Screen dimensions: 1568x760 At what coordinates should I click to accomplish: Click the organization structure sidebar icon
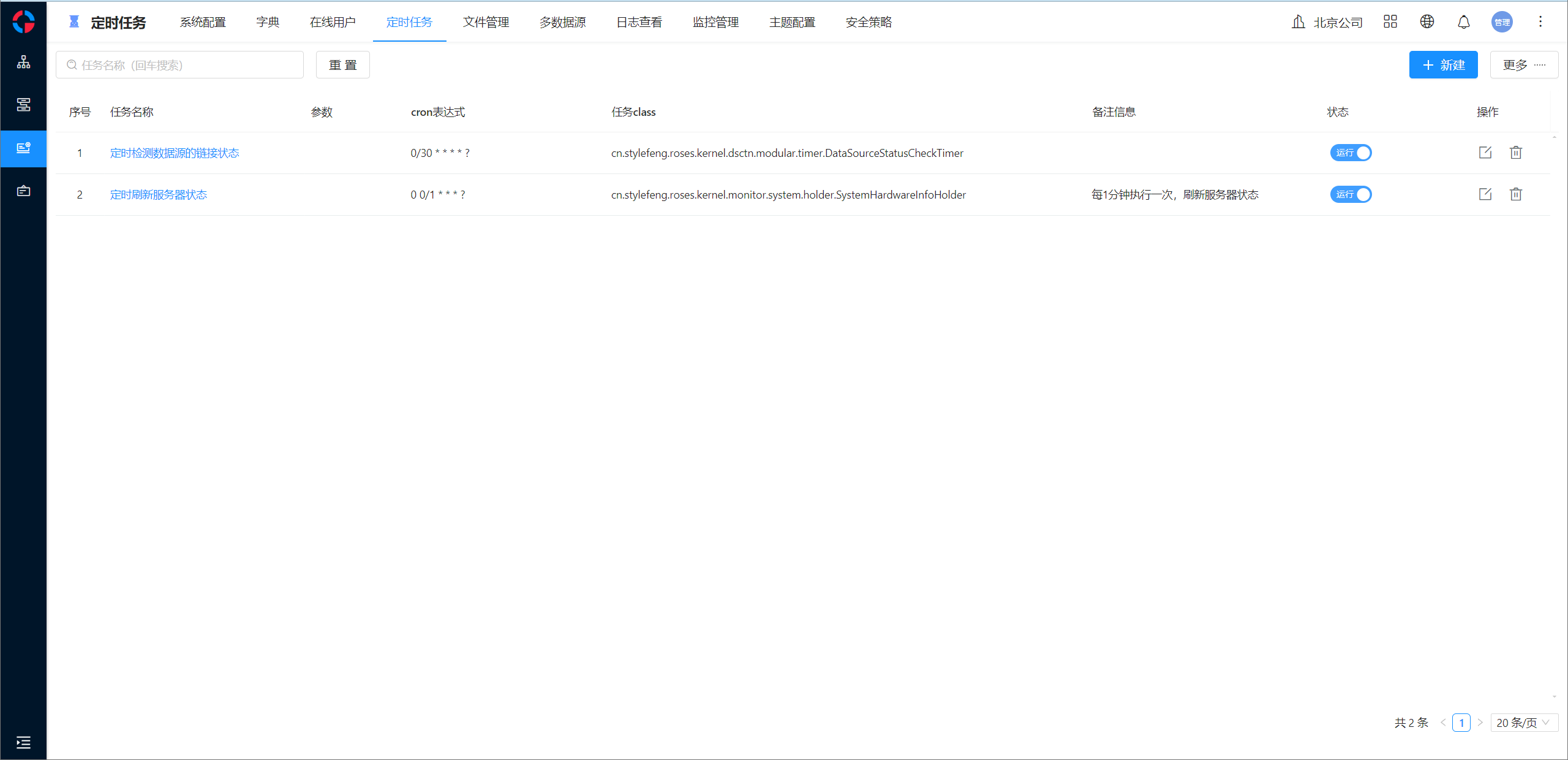point(23,62)
